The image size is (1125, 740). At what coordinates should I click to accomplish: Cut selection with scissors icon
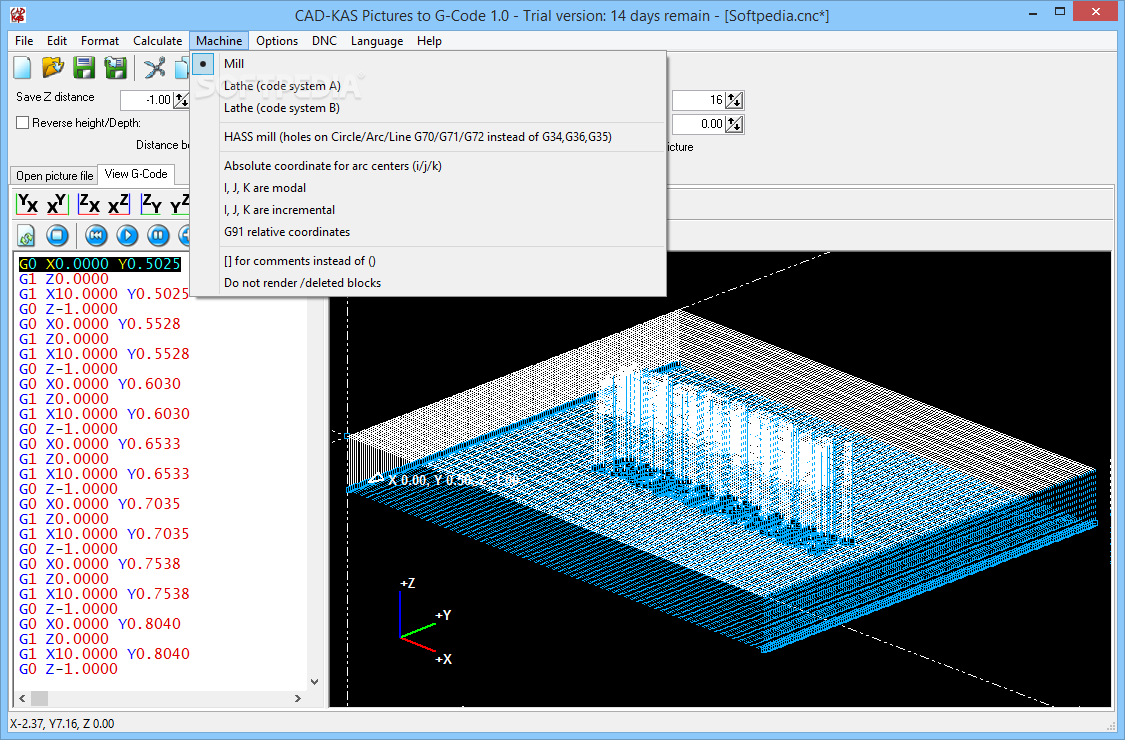point(154,67)
